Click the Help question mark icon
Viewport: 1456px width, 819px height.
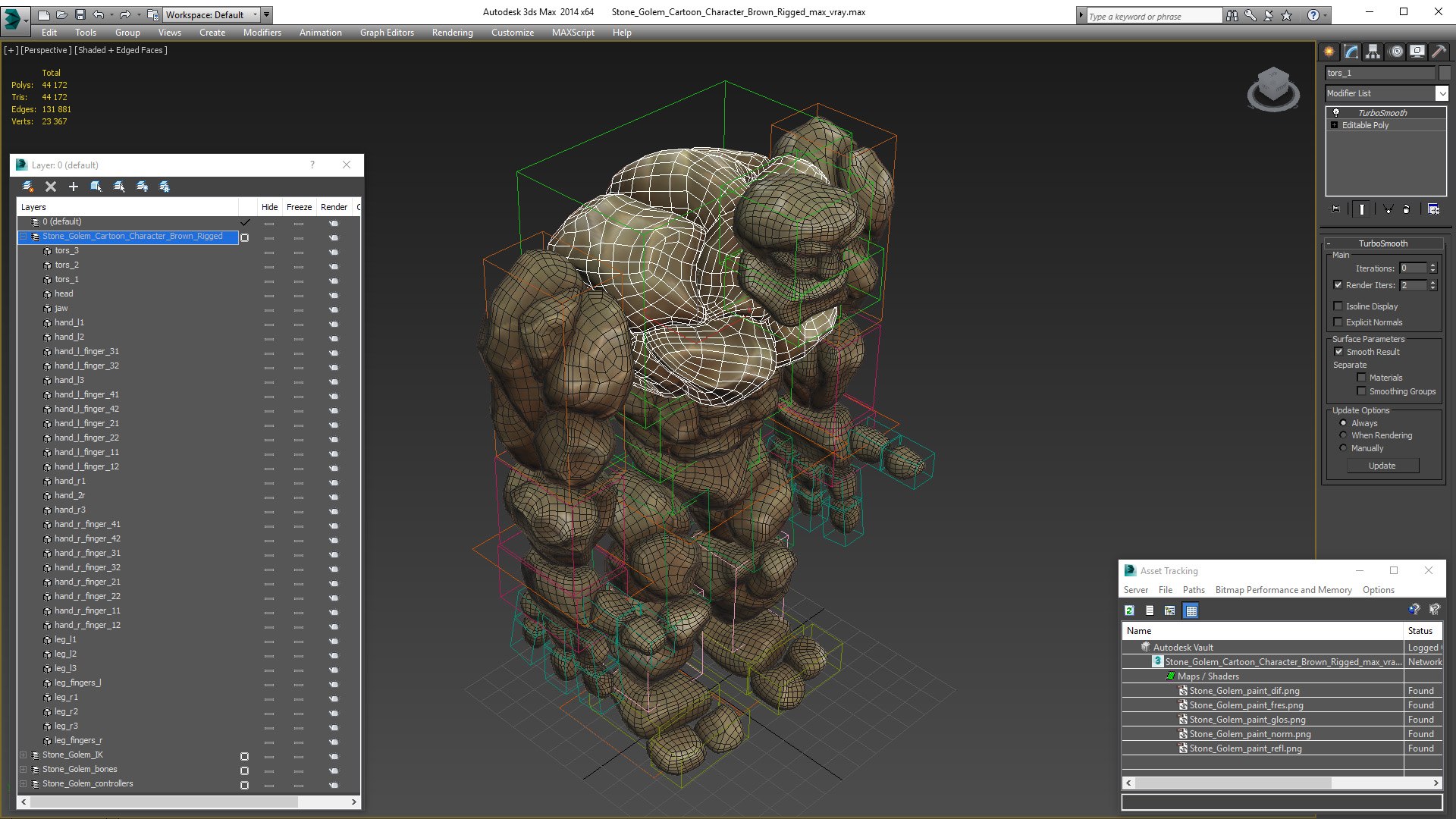tap(1313, 15)
